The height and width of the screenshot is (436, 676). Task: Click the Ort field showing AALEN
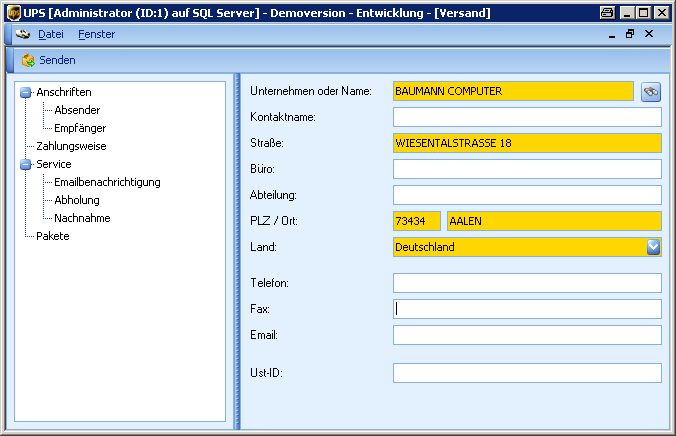coord(554,221)
